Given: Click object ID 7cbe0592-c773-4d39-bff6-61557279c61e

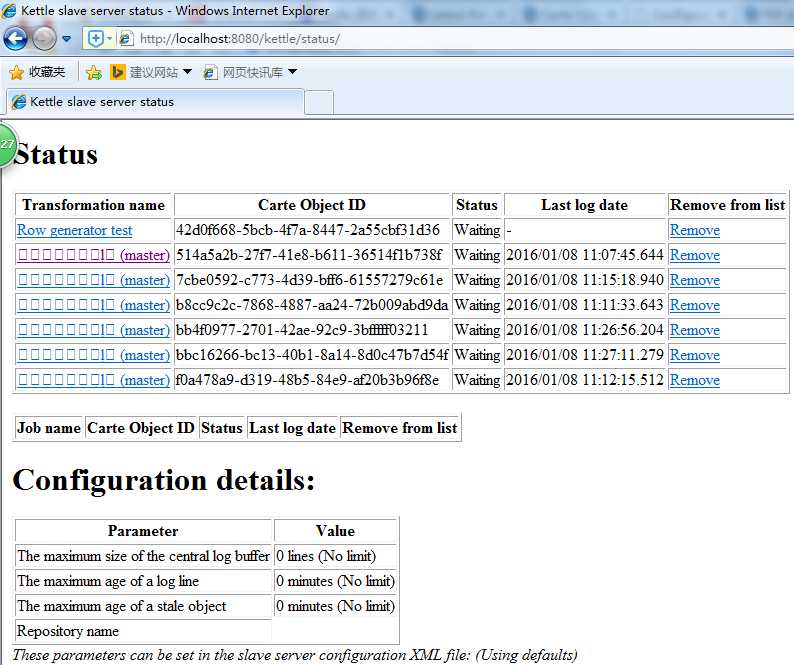Looking at the screenshot, I should point(309,280).
